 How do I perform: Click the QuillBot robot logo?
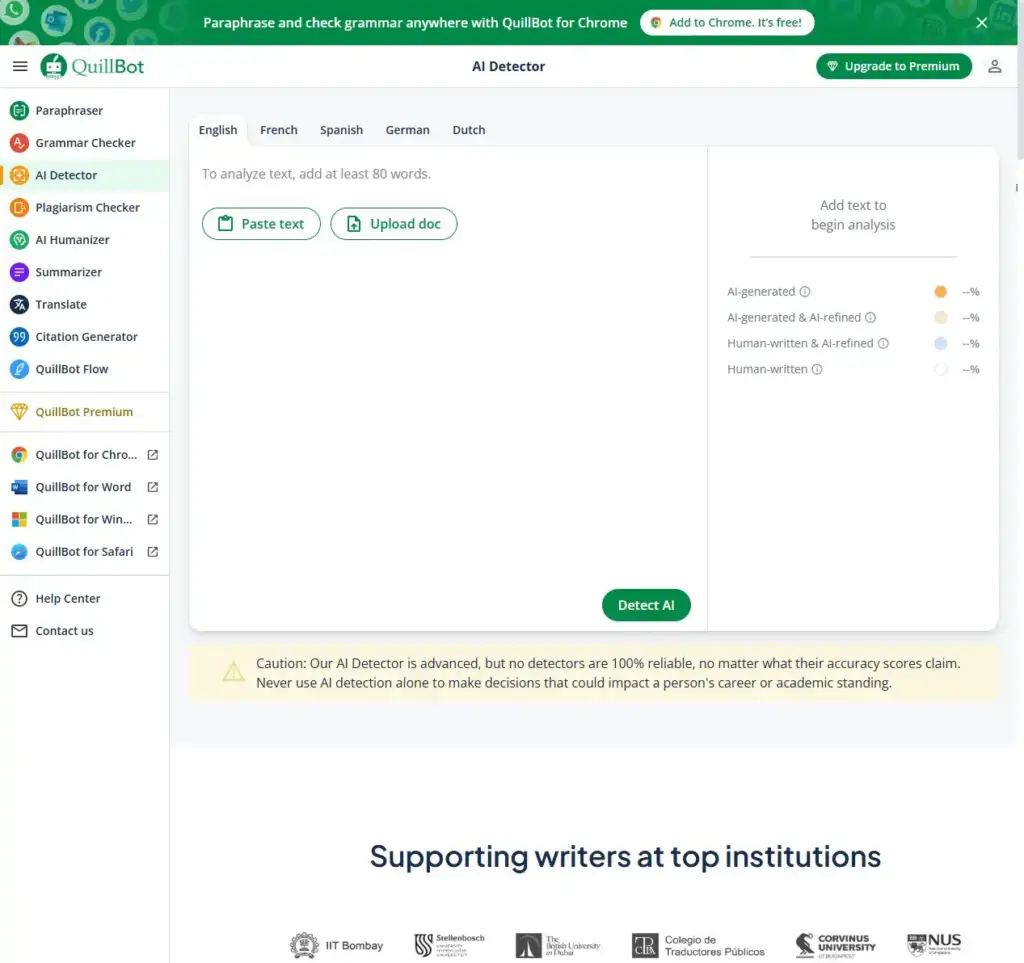54,66
